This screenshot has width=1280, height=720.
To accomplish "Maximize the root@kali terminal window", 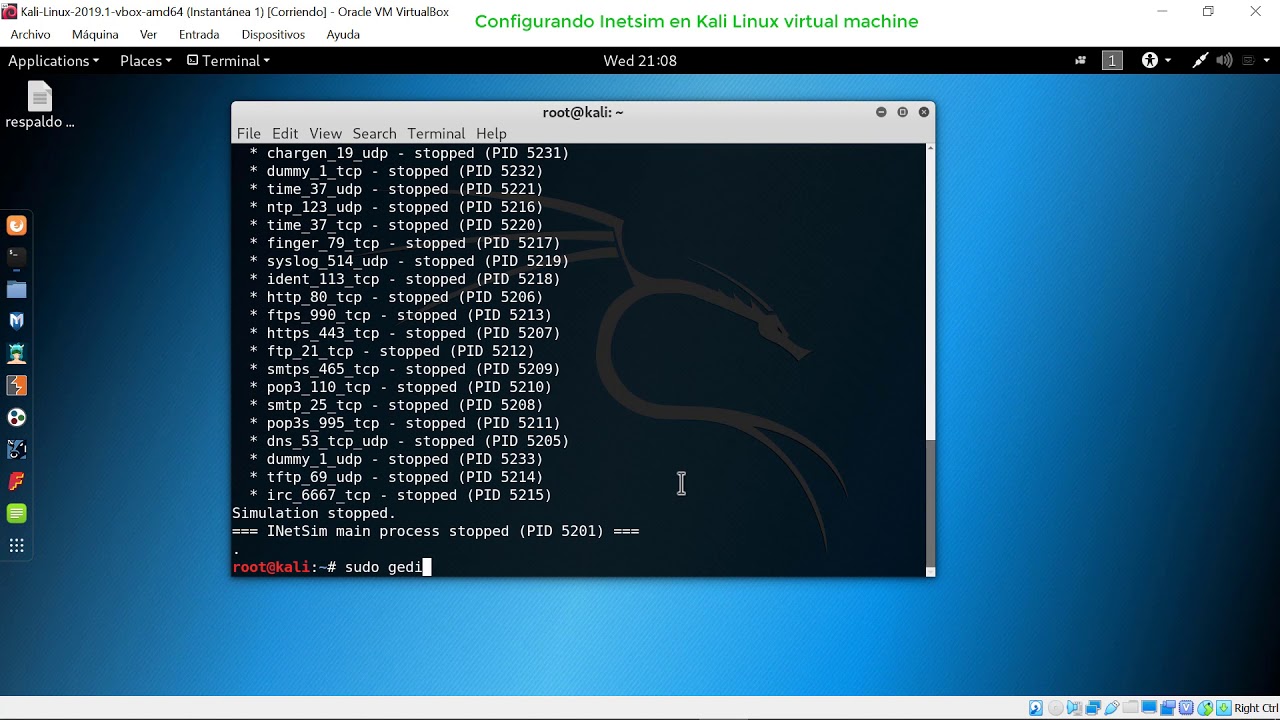I will (902, 112).
